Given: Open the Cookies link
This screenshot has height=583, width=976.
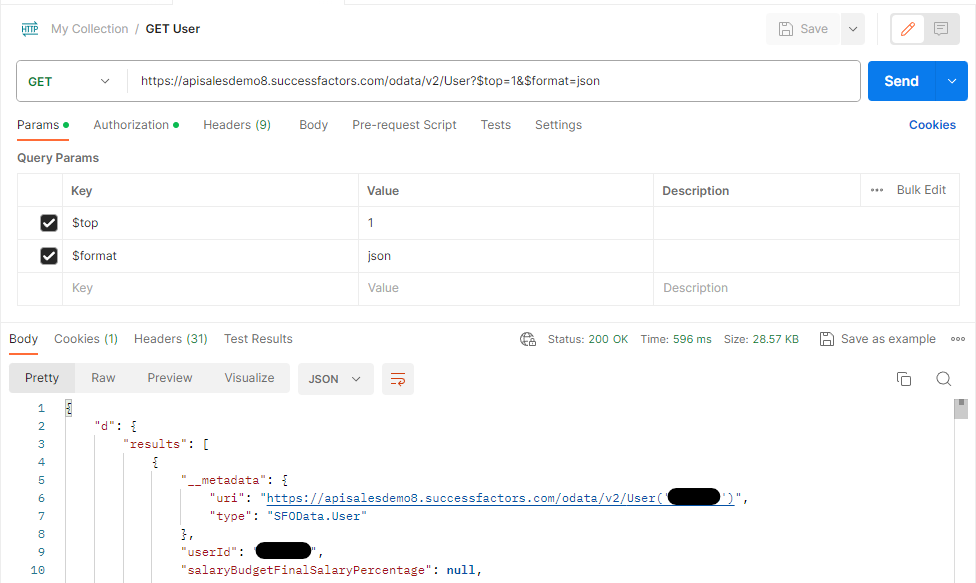Looking at the screenshot, I should pos(932,125).
